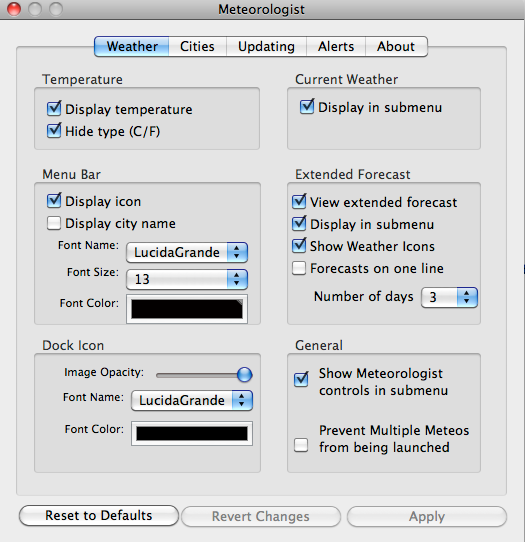Click the Temperature section label

(x=82, y=80)
